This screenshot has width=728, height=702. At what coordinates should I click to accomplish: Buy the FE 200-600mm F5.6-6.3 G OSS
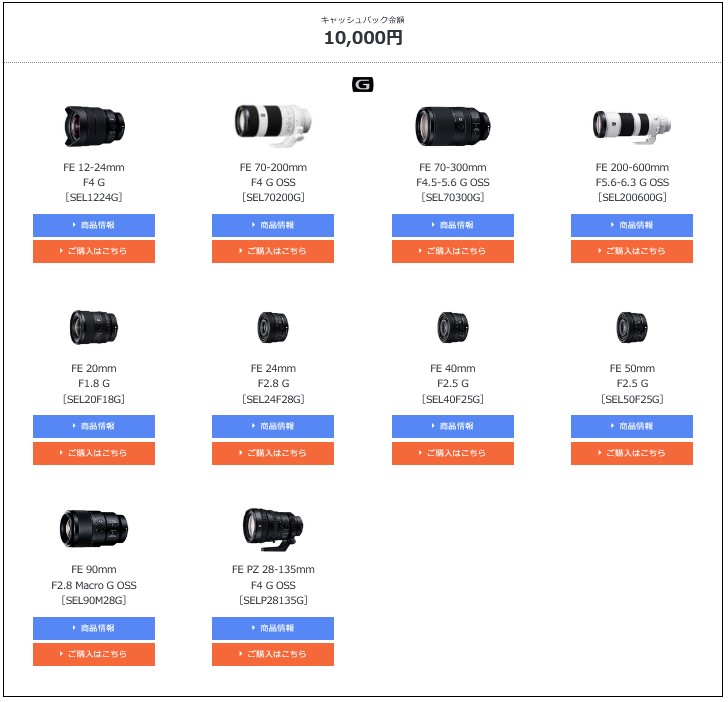point(632,251)
